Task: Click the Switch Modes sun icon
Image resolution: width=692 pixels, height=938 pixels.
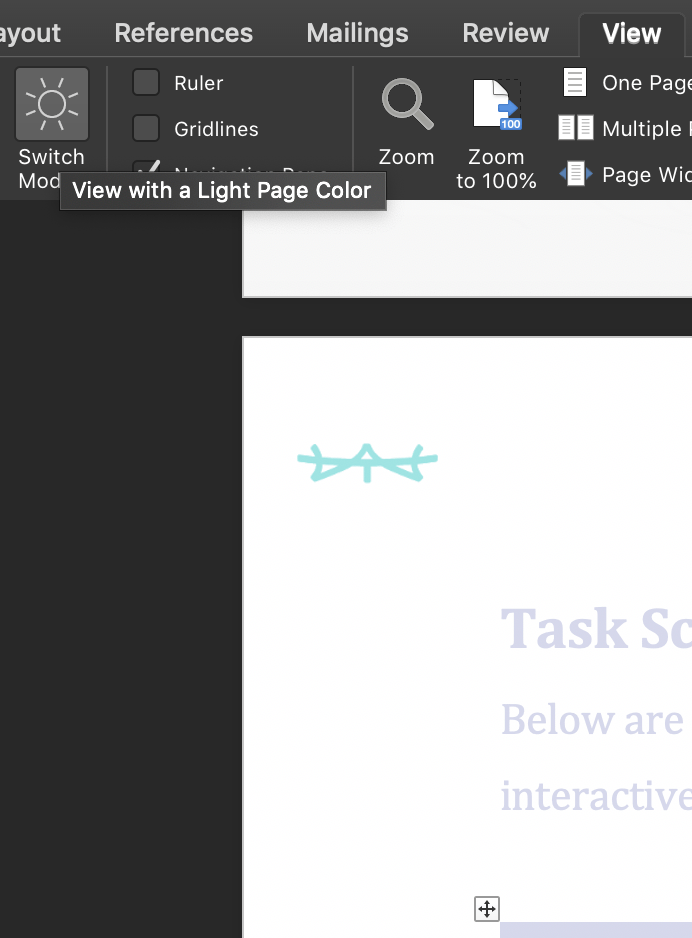Action: (x=52, y=104)
